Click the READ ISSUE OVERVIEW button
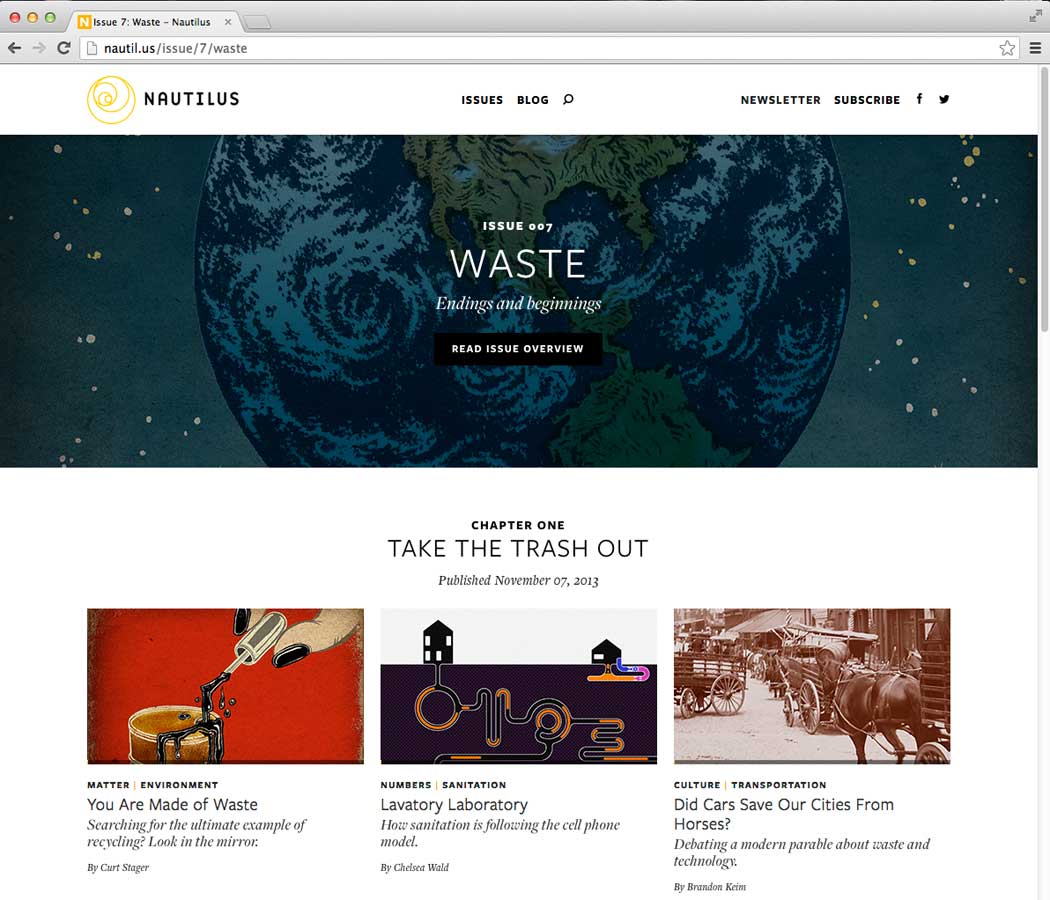 click(518, 349)
